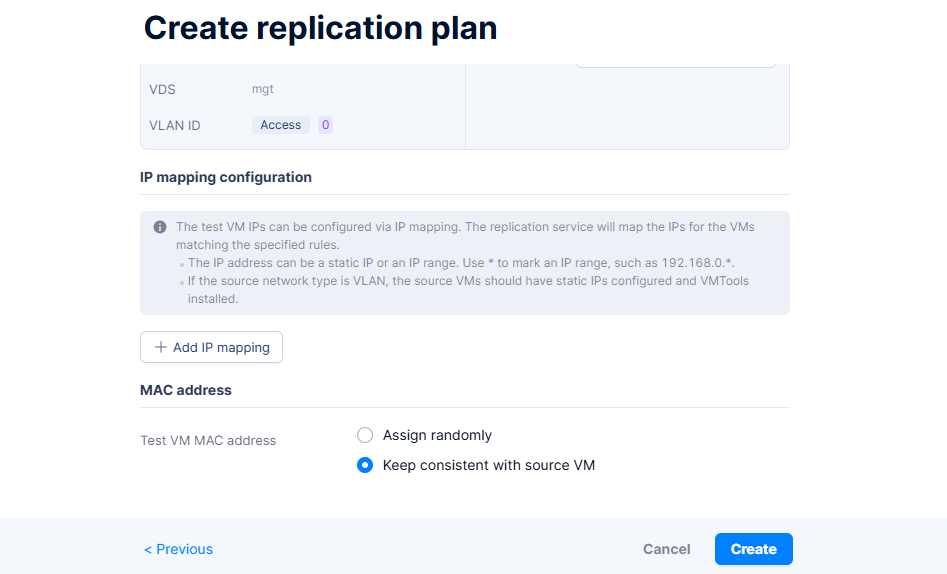The image size is (947, 574).
Task: Click the Create replication plan title
Action: tap(320, 28)
